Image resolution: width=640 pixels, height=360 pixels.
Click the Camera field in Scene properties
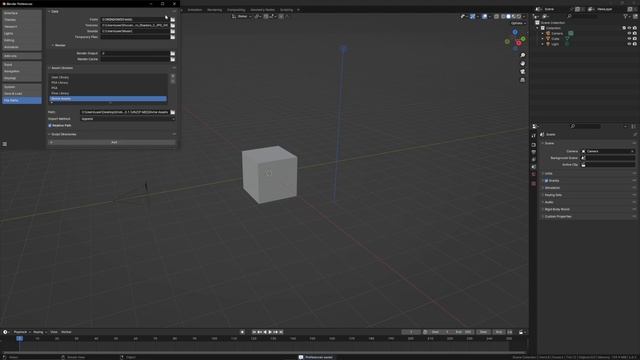pyautogui.click(x=608, y=151)
